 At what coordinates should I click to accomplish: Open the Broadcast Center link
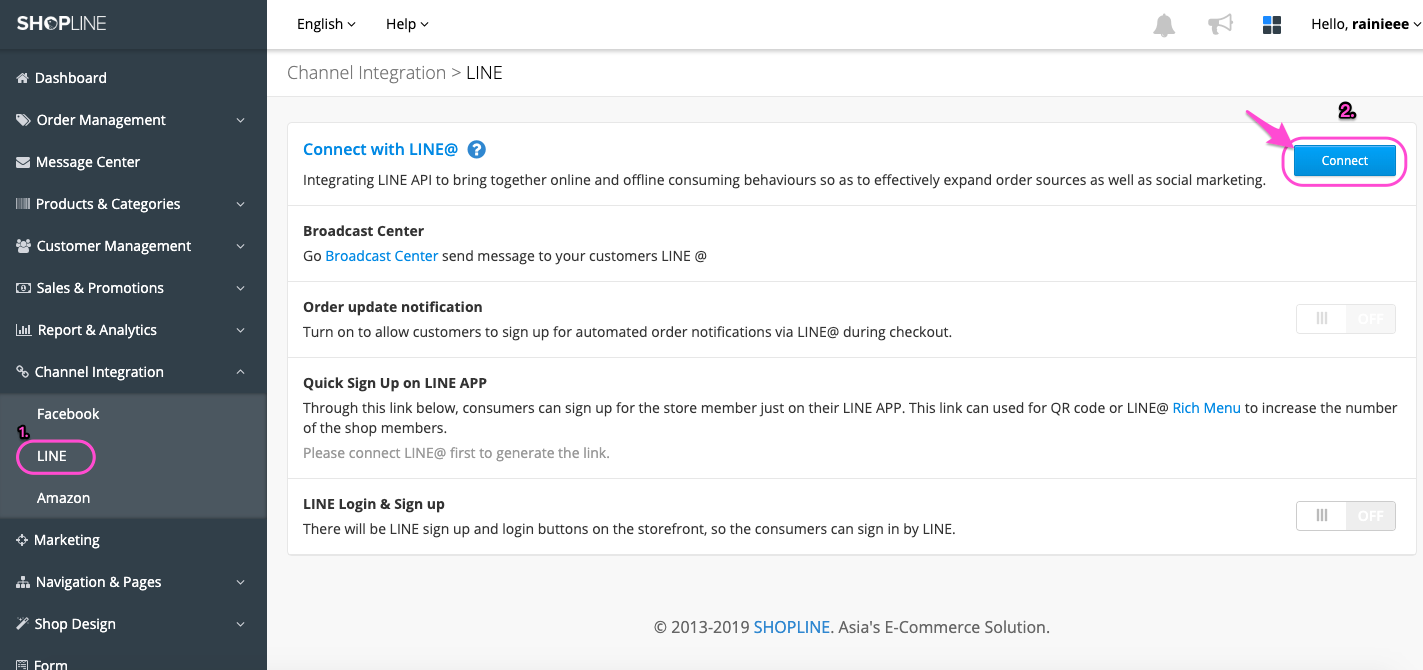382,256
